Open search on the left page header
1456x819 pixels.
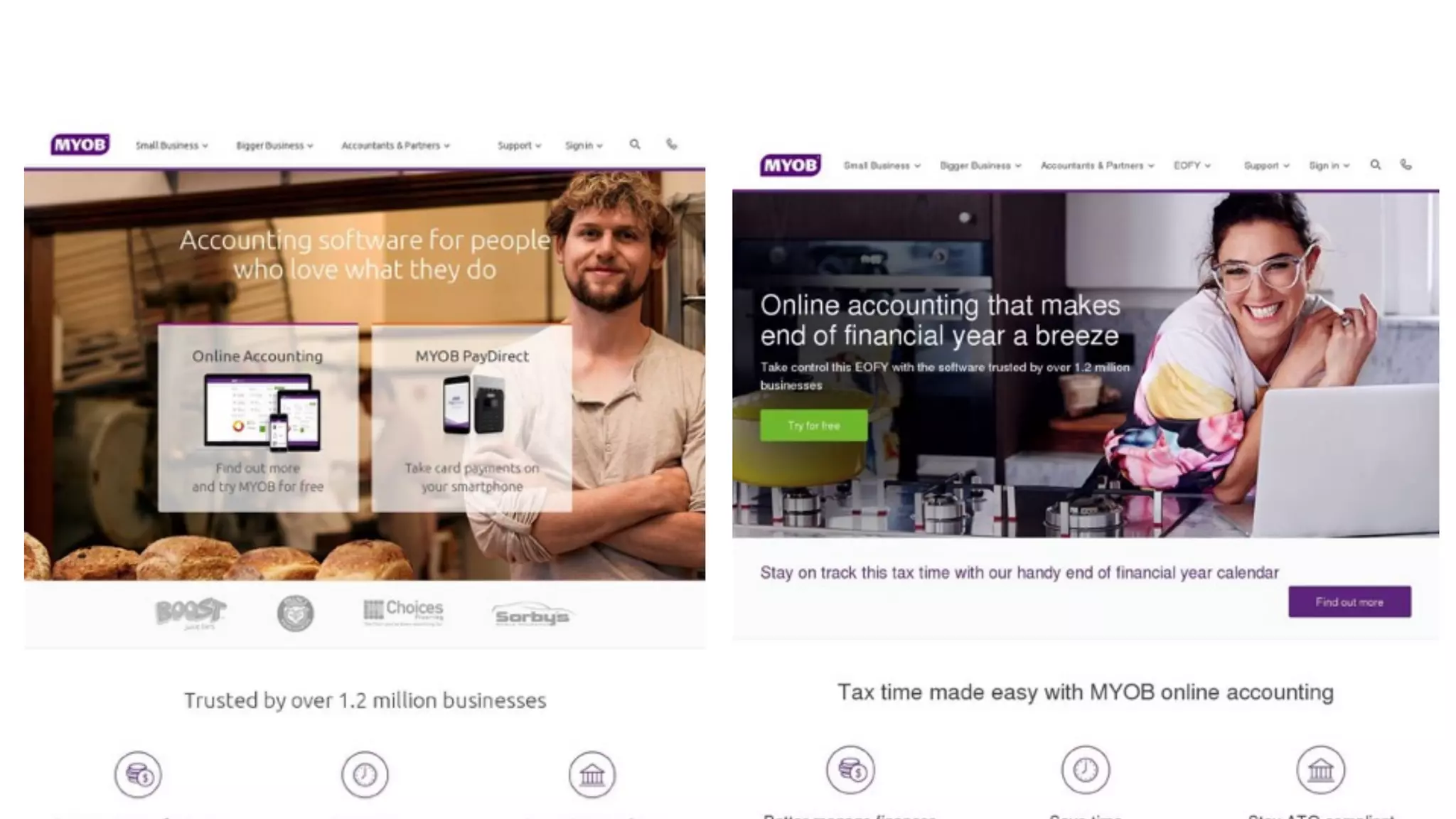[635, 144]
